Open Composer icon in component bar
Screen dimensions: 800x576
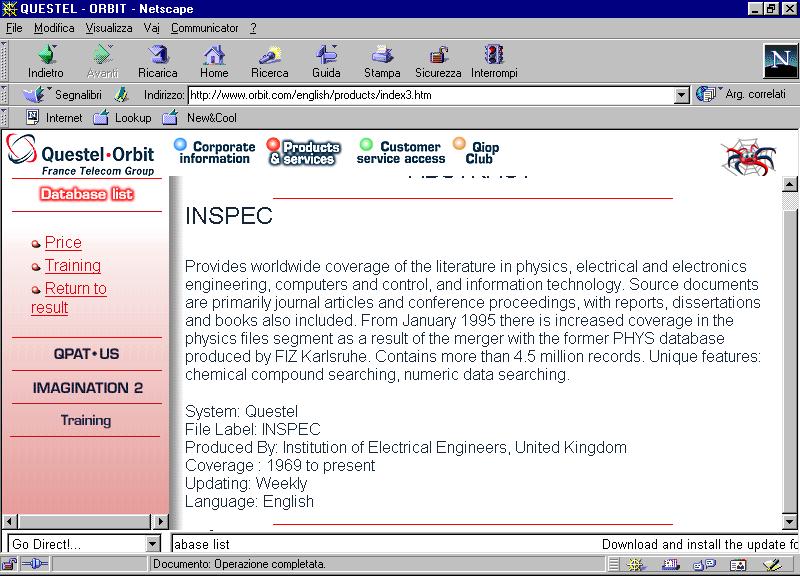(772, 565)
